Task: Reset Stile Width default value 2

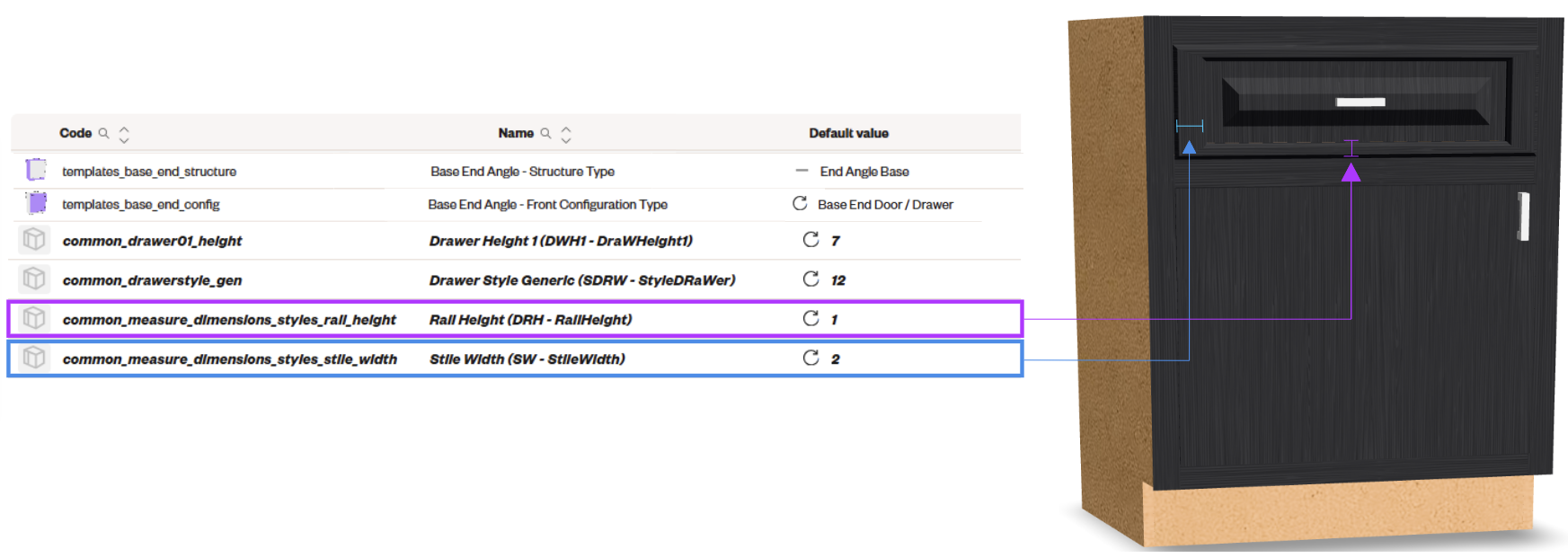Action: tap(811, 358)
